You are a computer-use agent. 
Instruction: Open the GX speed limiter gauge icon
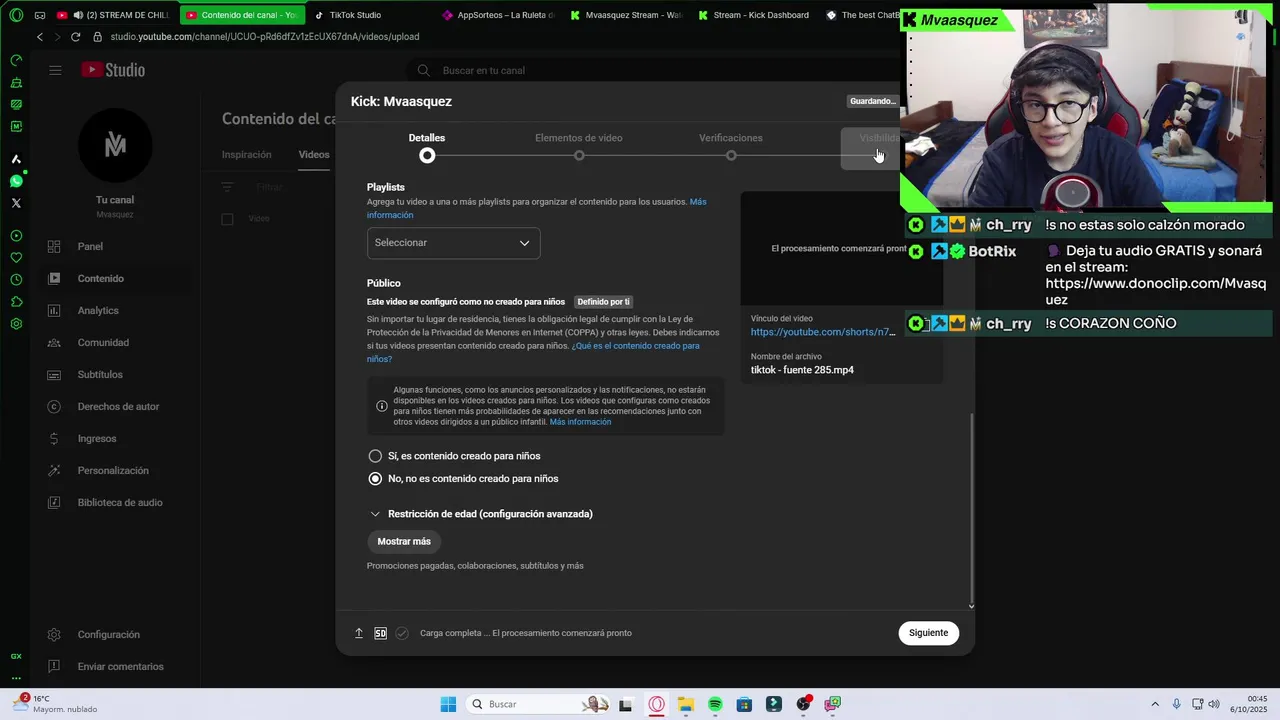[16, 60]
